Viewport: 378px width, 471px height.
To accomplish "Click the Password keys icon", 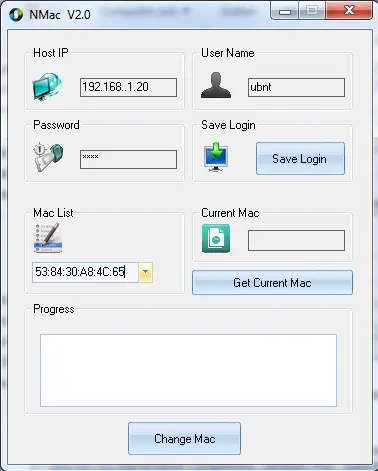I will pos(49,157).
